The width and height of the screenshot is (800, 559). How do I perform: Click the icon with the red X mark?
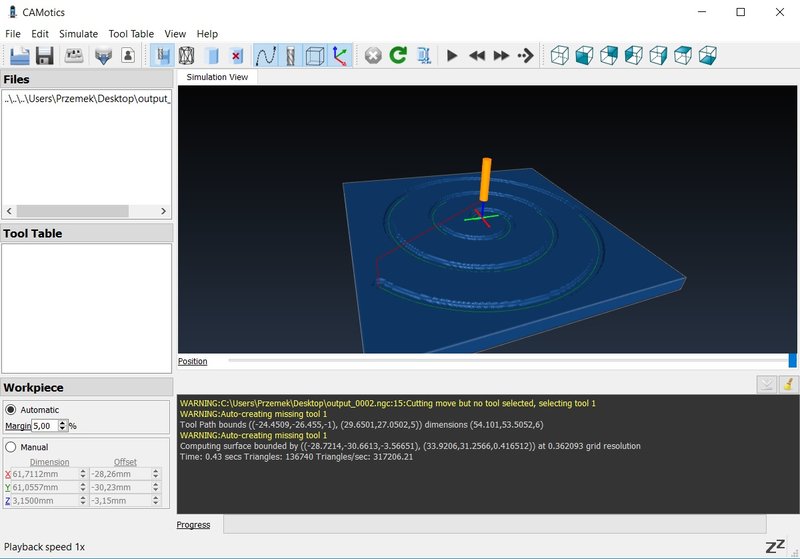236,55
